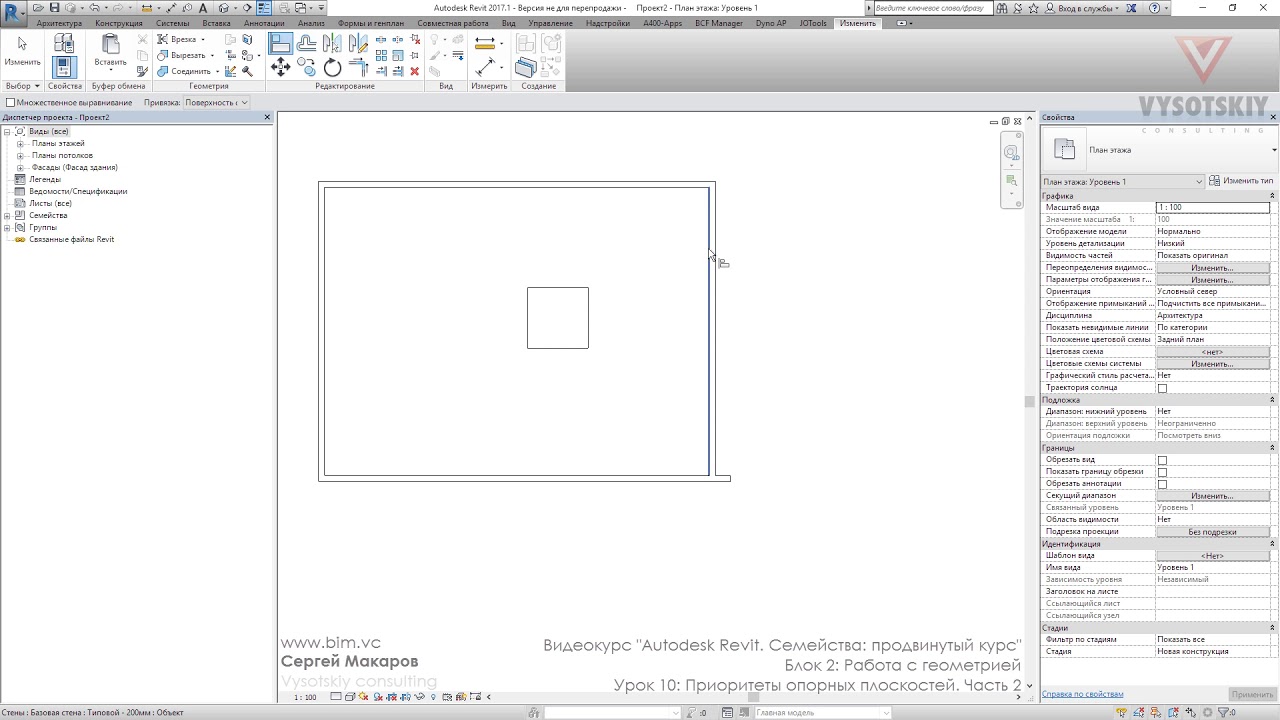Expand the Планы потолков node
This screenshot has width=1280, height=720.
(x=20, y=156)
